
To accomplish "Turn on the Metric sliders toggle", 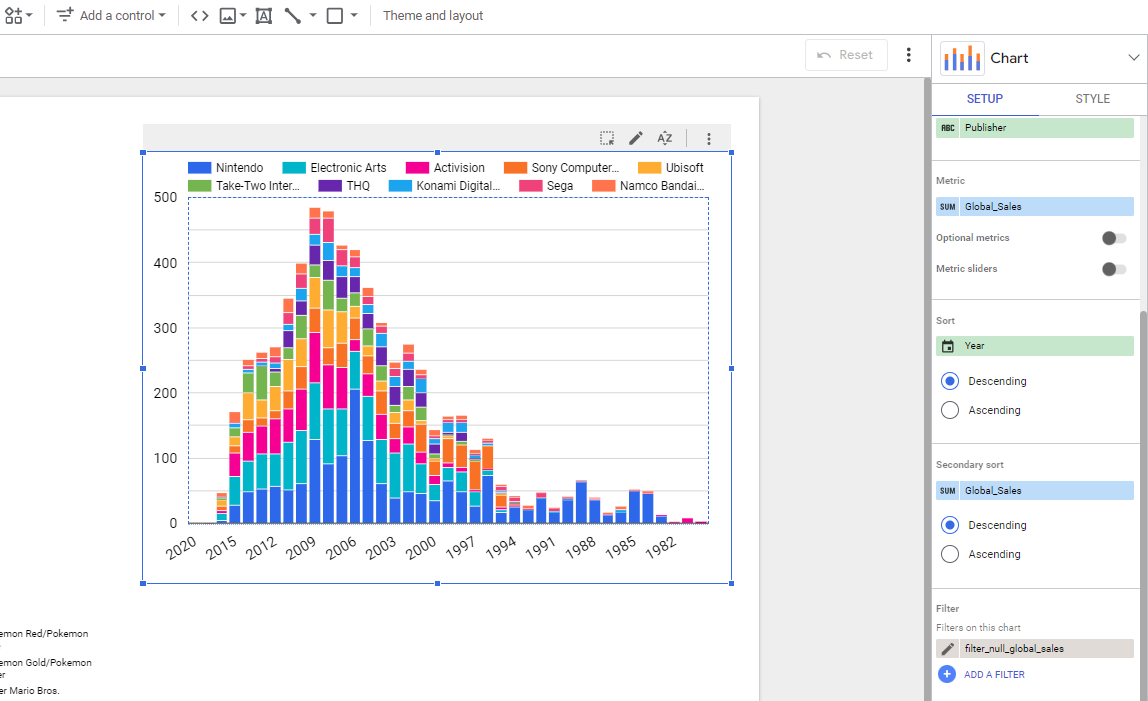I will pos(1113,269).
